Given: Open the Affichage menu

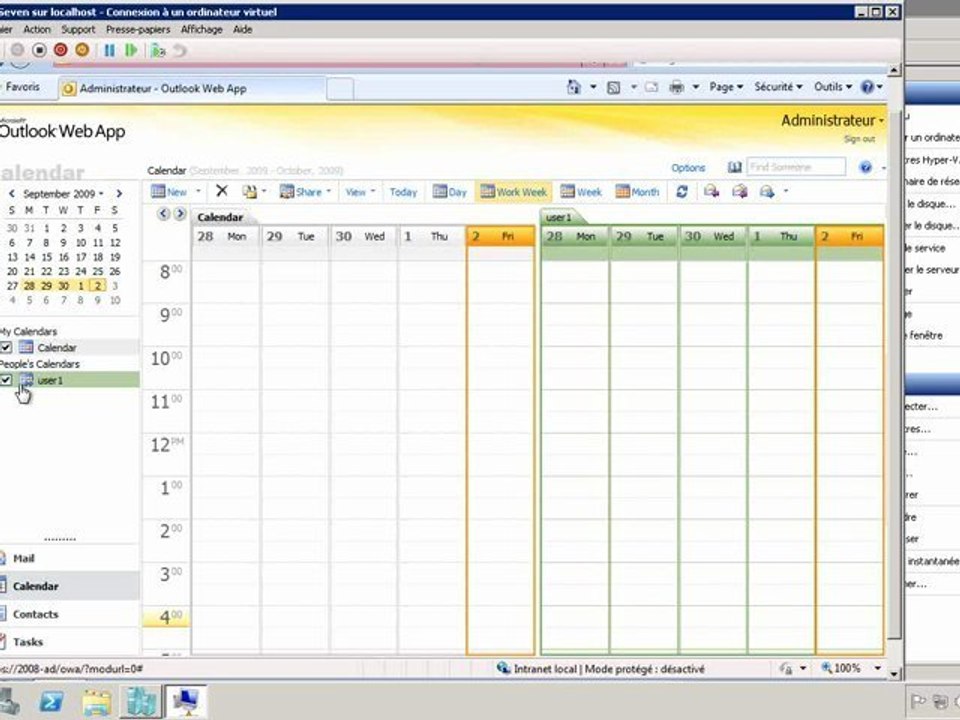Looking at the screenshot, I should (x=201, y=29).
